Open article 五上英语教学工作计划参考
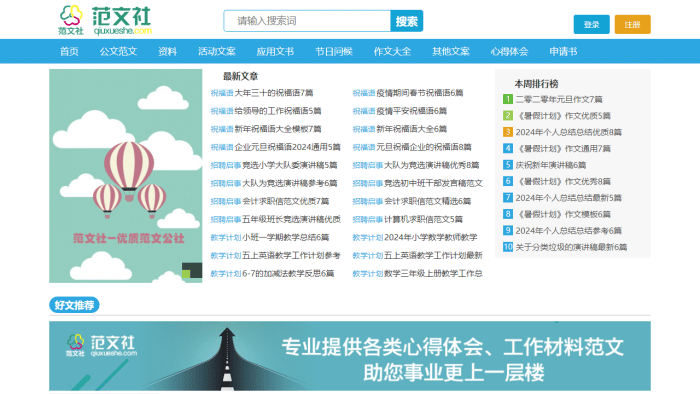This screenshot has height=394, width=700. 292,255
